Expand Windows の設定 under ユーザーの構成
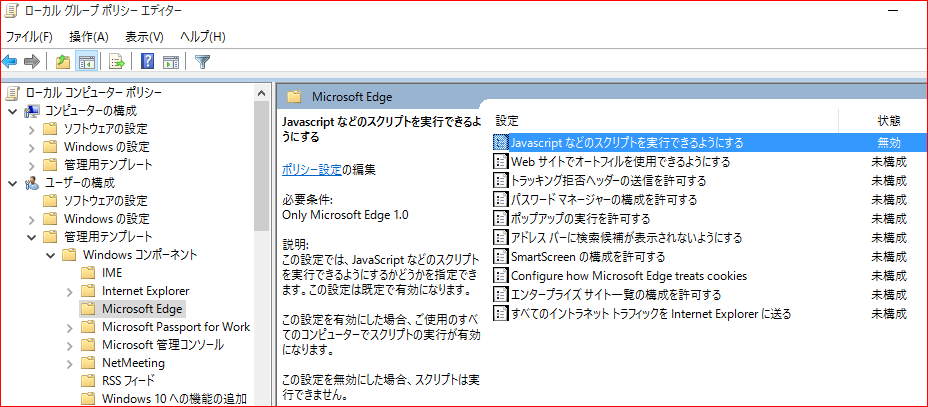This screenshot has height=407, width=928. pos(32,219)
